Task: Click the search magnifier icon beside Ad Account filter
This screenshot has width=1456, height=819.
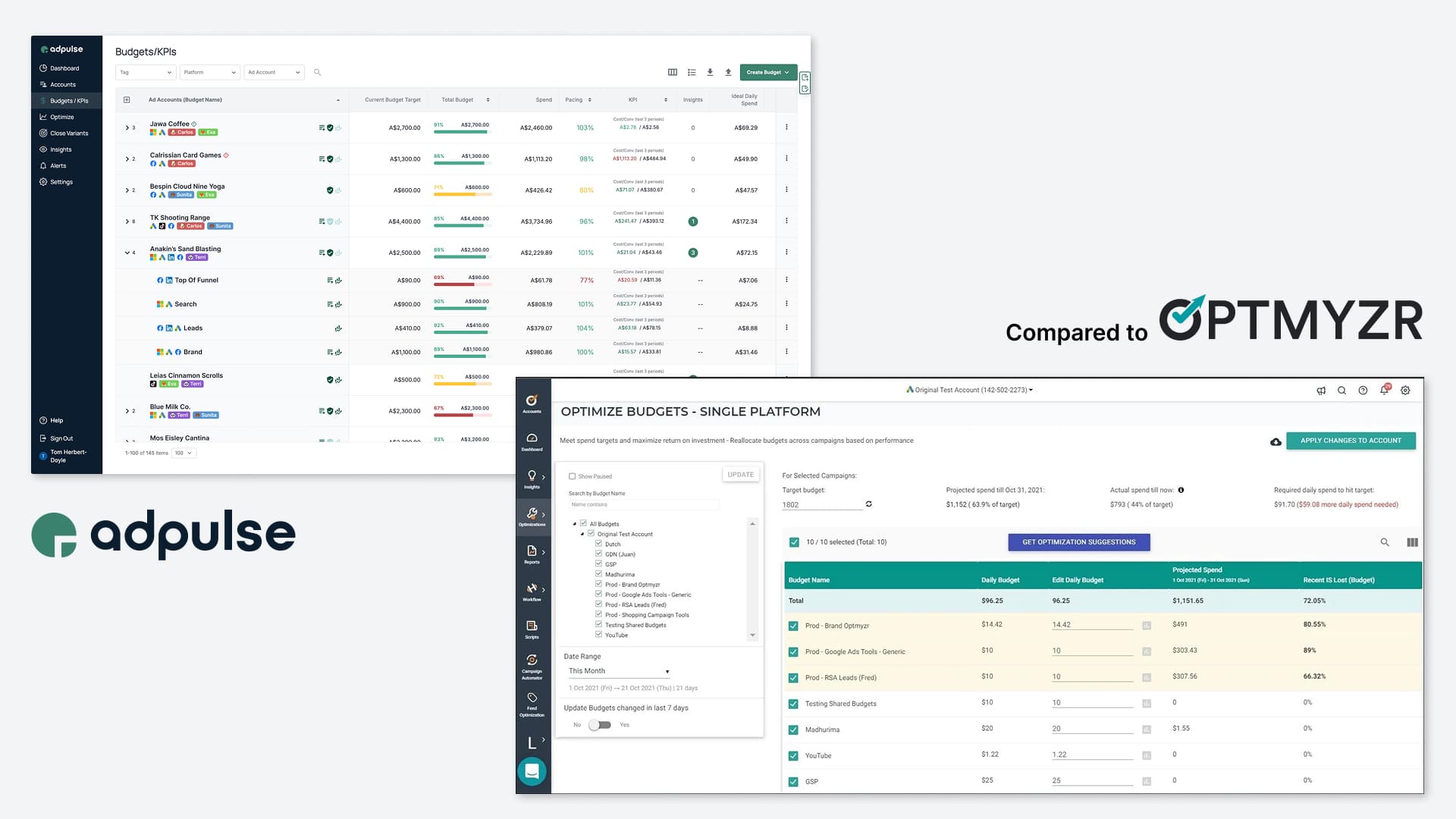Action: pos(318,73)
